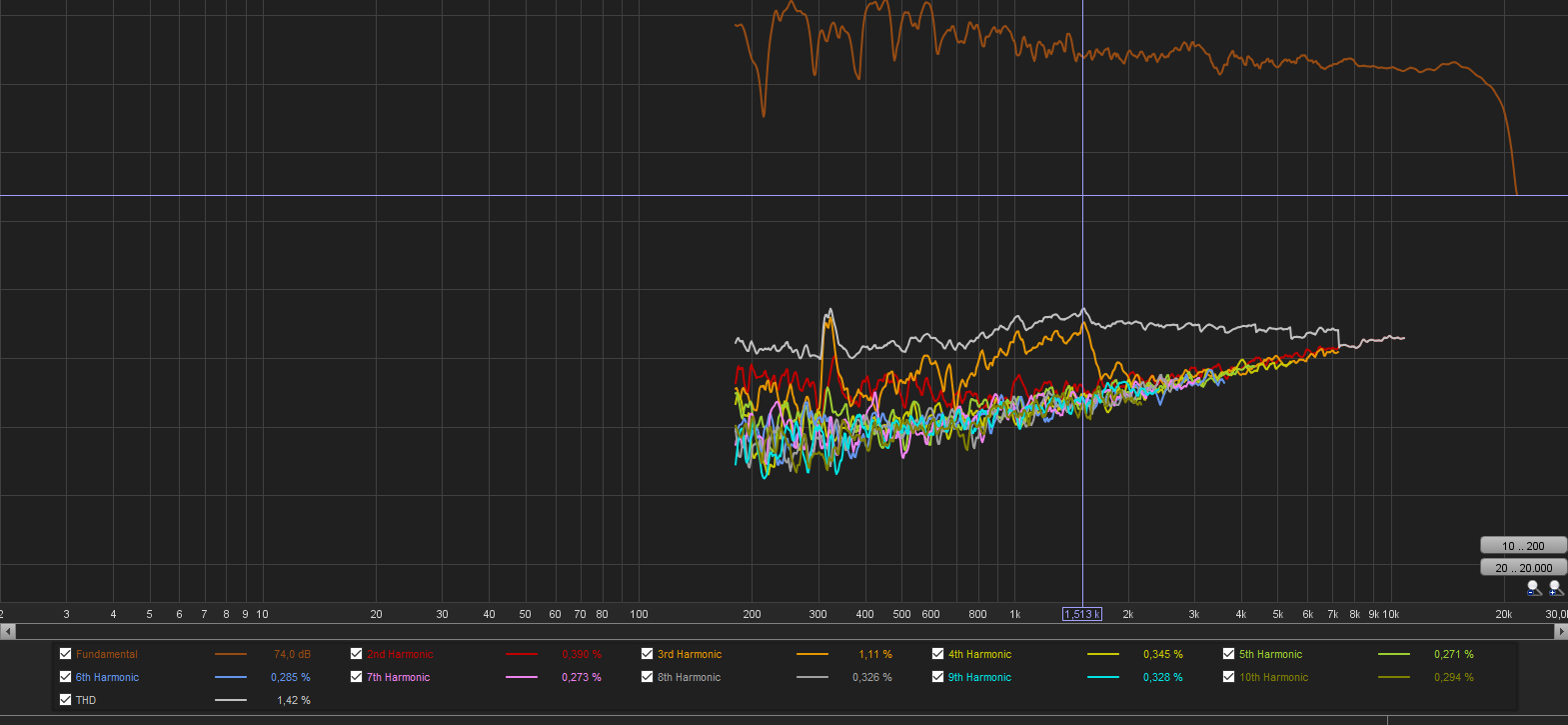The width and height of the screenshot is (1568, 725).
Task: Click the 0,328 % 9th Harmonic value
Action: [1163, 677]
